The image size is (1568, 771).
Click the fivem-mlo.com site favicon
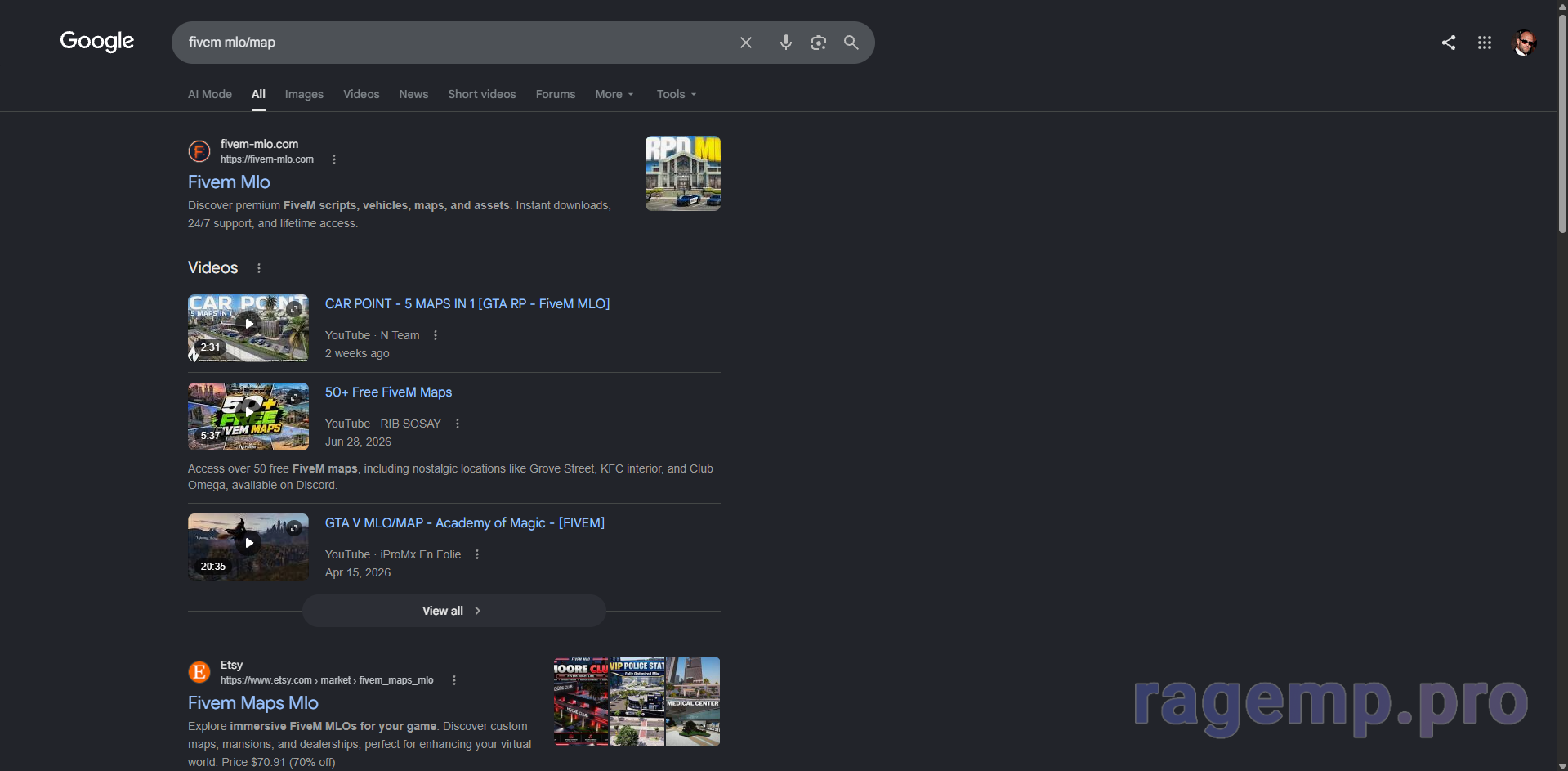[199, 151]
